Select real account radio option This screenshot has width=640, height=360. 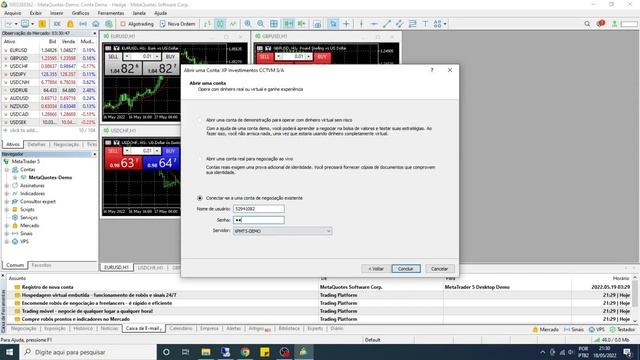point(200,159)
